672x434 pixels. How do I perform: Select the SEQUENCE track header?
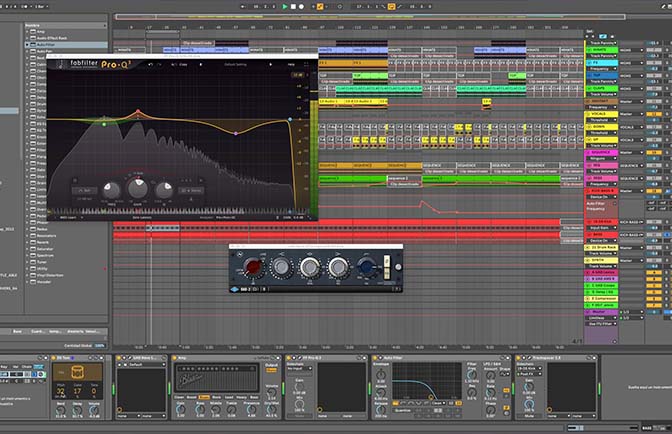(x=601, y=153)
